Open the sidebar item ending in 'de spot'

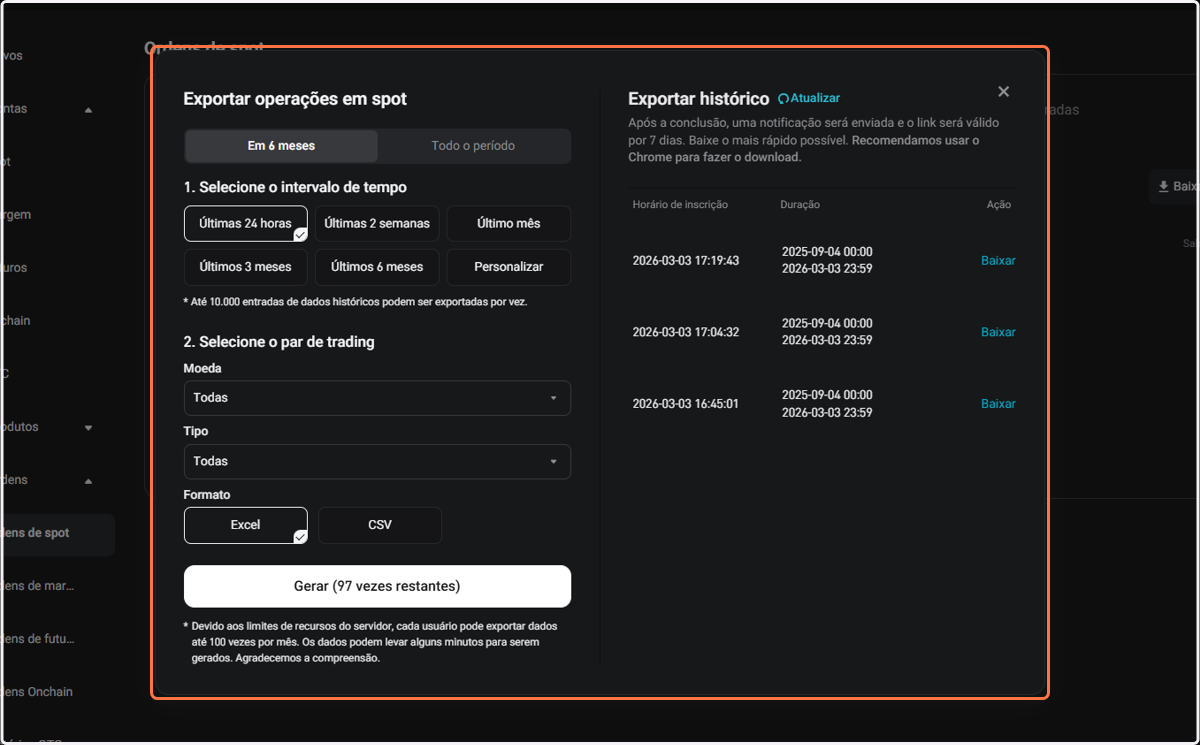point(57,534)
